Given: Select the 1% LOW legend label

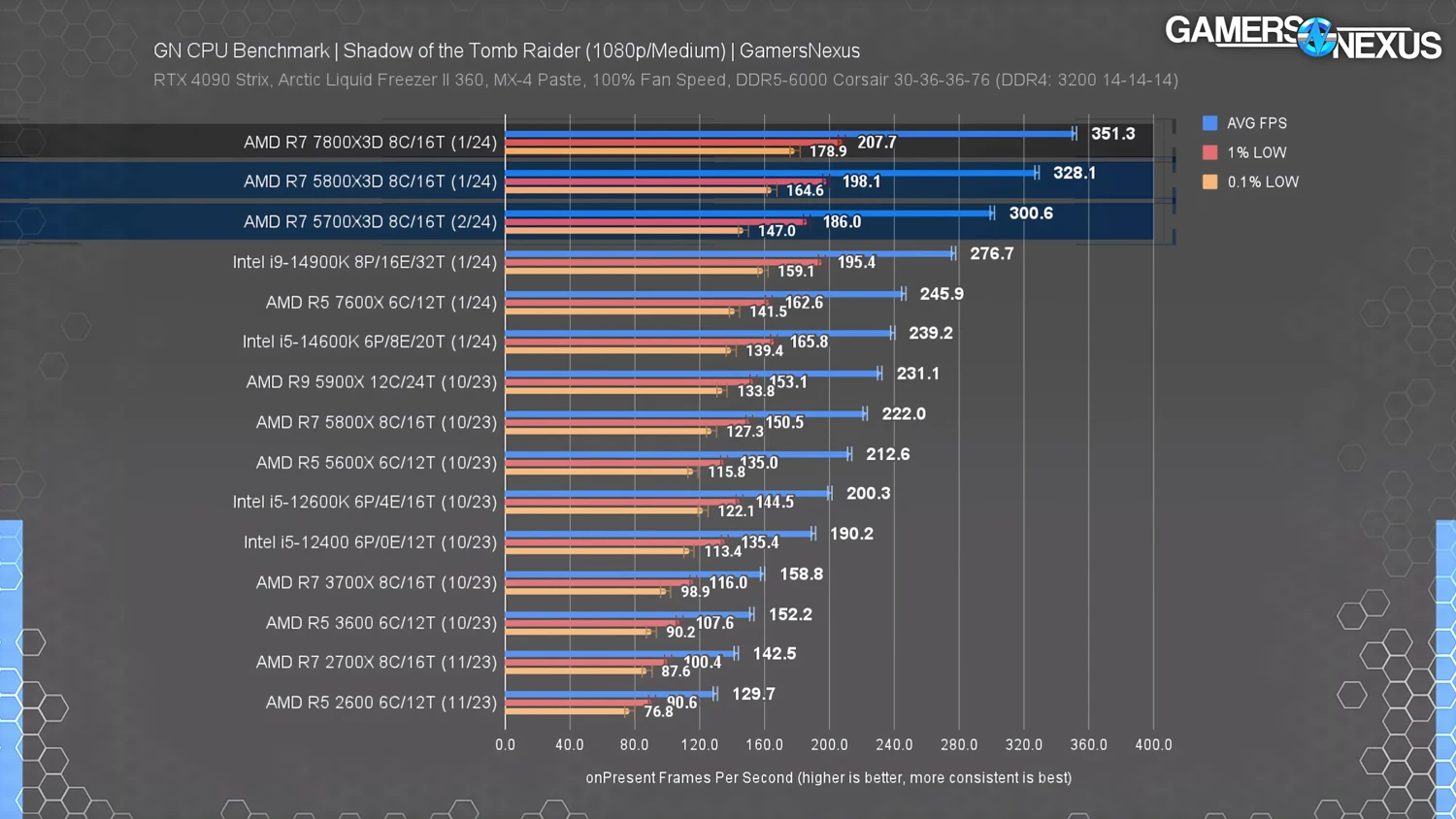Looking at the screenshot, I should click(x=1257, y=152).
